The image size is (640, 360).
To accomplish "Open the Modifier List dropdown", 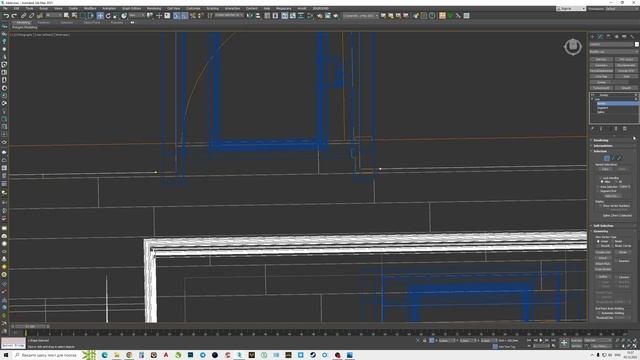I will 614,52.
